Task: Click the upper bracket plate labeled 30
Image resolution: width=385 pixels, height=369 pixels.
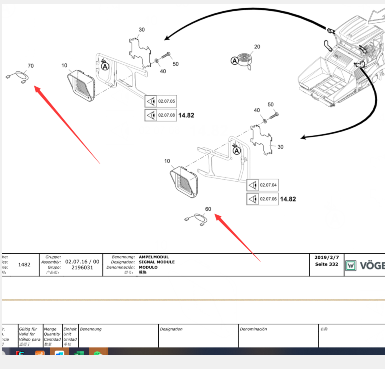Action: click(140, 52)
